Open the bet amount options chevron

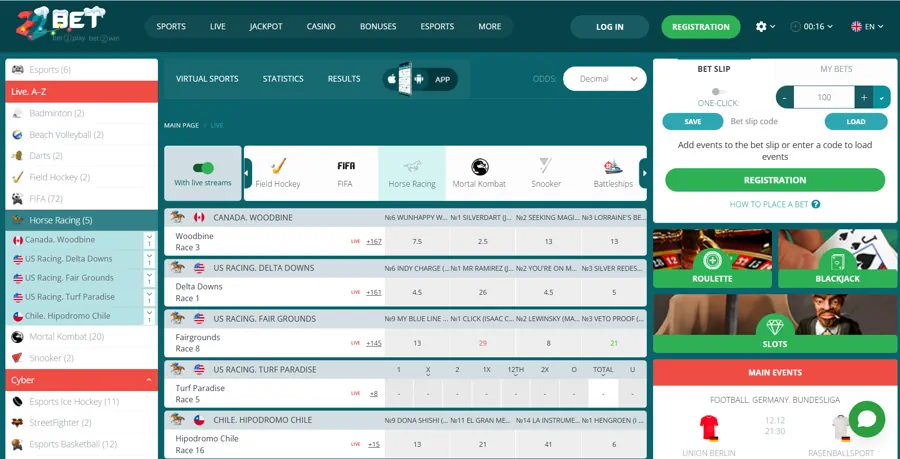pyautogui.click(x=882, y=98)
